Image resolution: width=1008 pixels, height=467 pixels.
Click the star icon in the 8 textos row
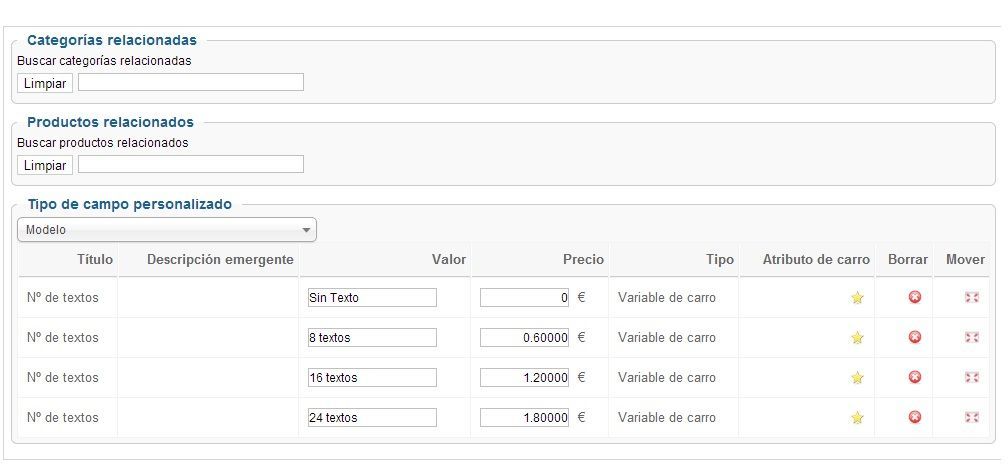tap(857, 338)
